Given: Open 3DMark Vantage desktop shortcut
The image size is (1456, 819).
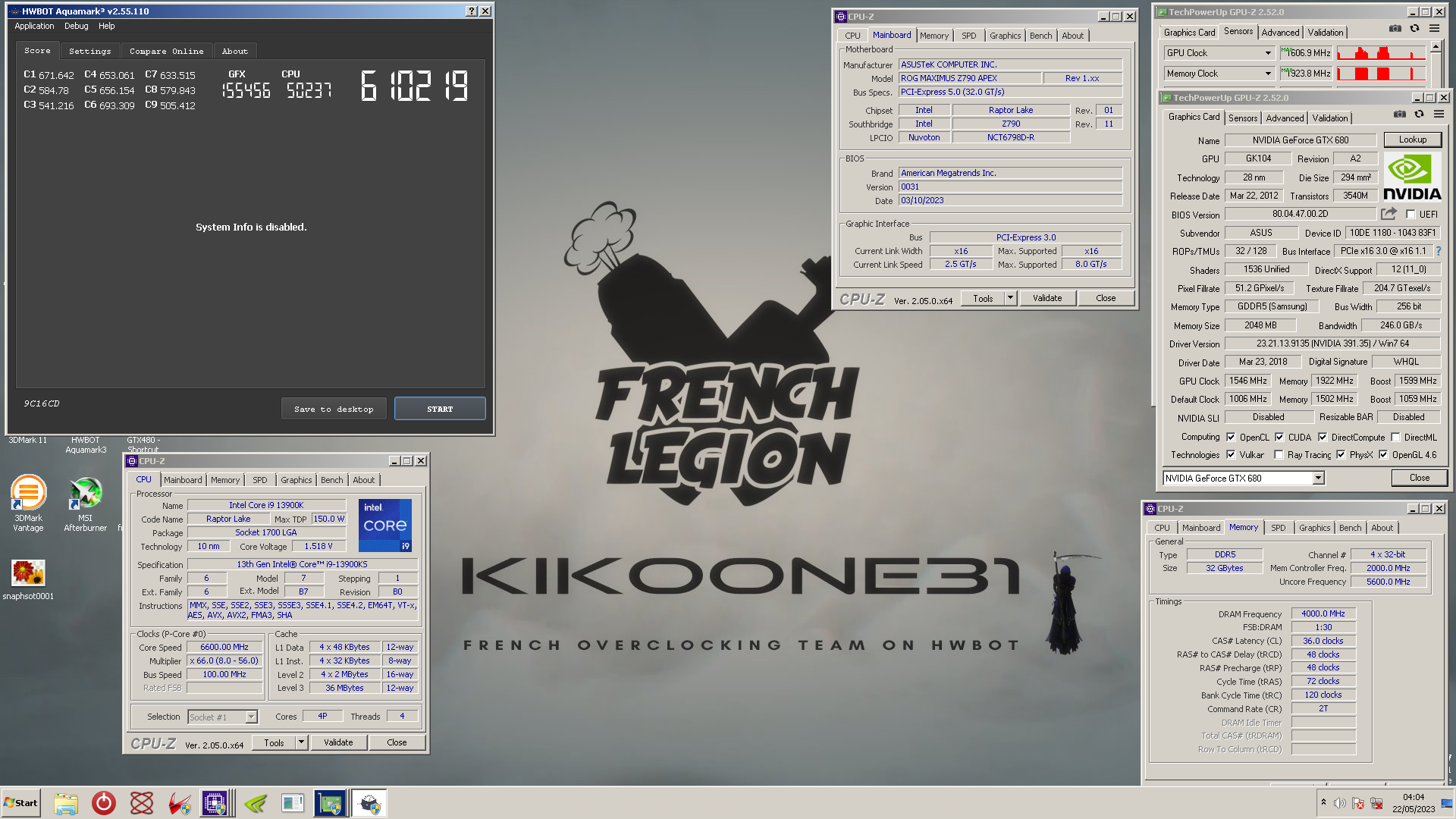Looking at the screenshot, I should click(x=28, y=503).
